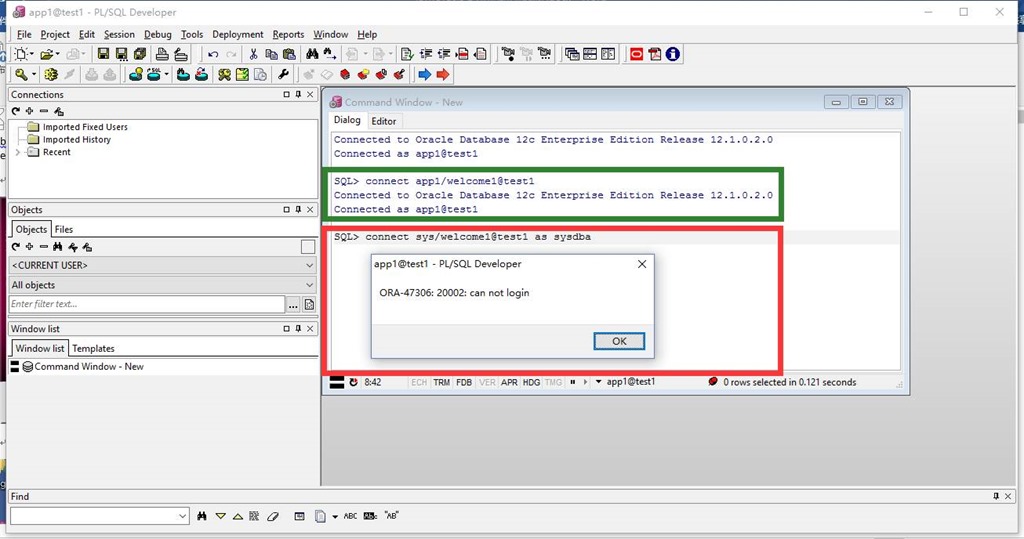Click the plus icon in Connections panel

[x=29, y=111]
